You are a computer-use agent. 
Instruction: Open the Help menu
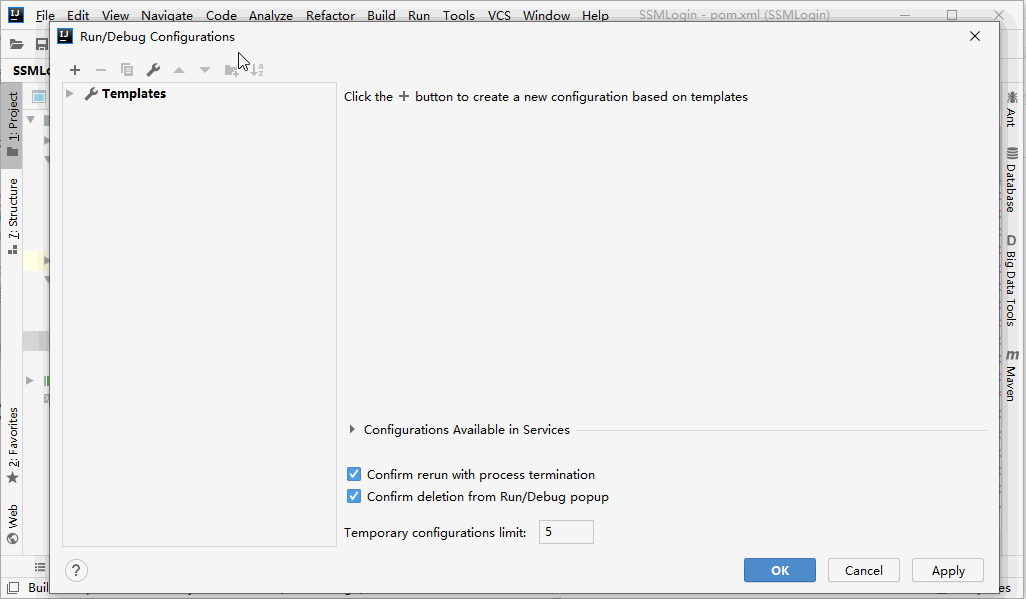[x=595, y=15]
